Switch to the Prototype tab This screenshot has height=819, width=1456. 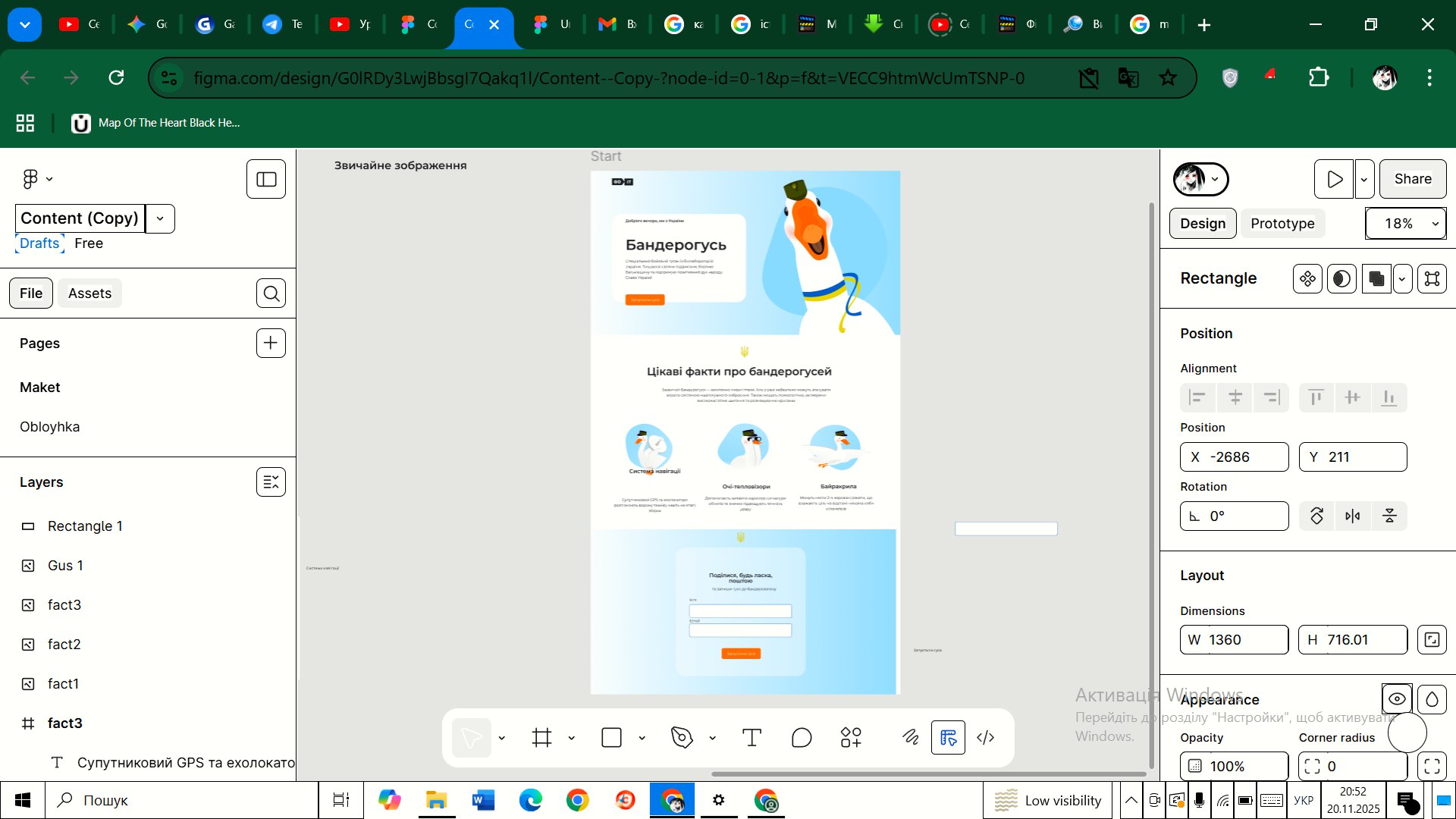[x=1282, y=224]
